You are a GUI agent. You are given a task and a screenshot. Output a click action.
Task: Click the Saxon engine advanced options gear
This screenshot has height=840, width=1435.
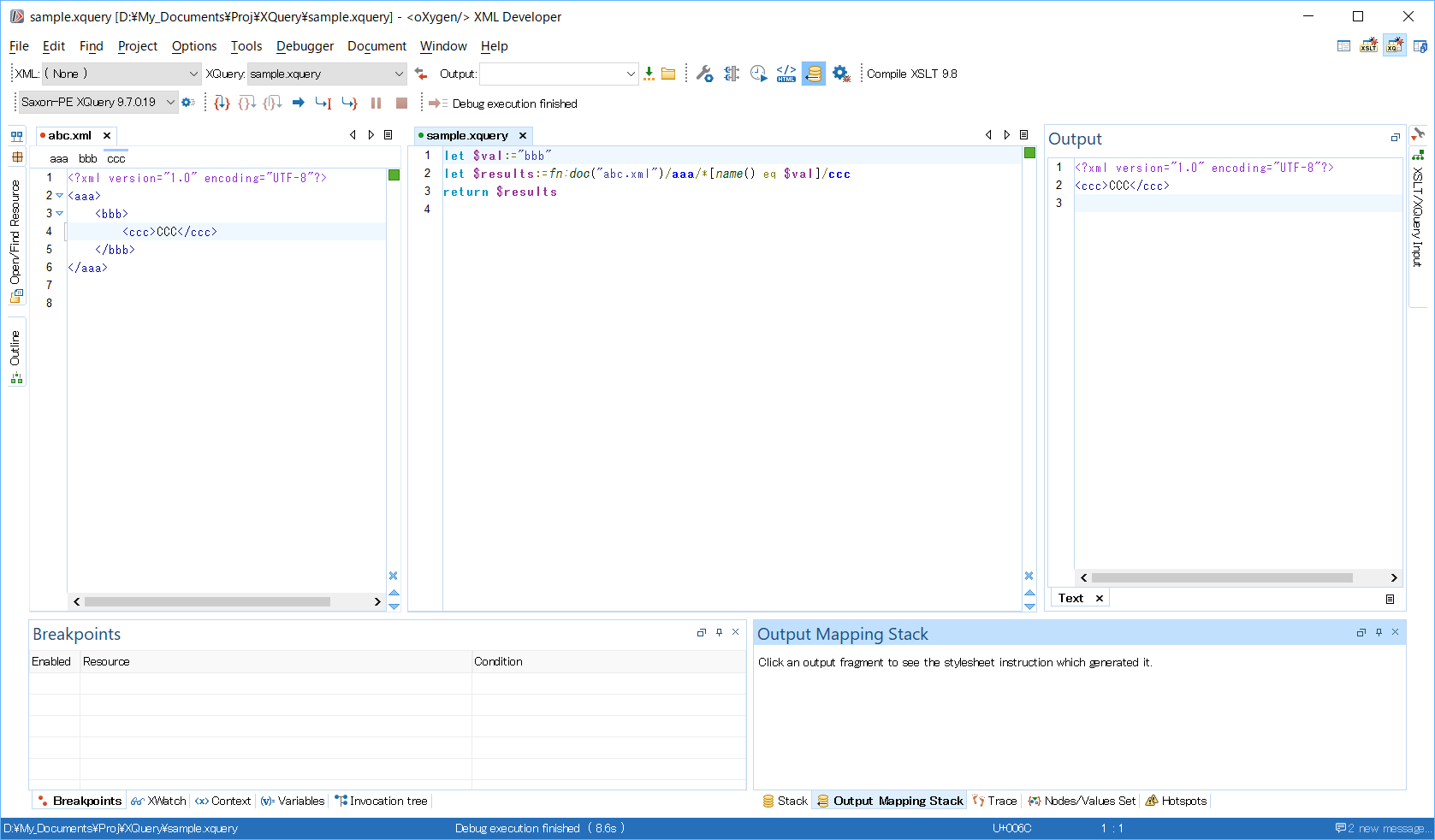coord(188,103)
